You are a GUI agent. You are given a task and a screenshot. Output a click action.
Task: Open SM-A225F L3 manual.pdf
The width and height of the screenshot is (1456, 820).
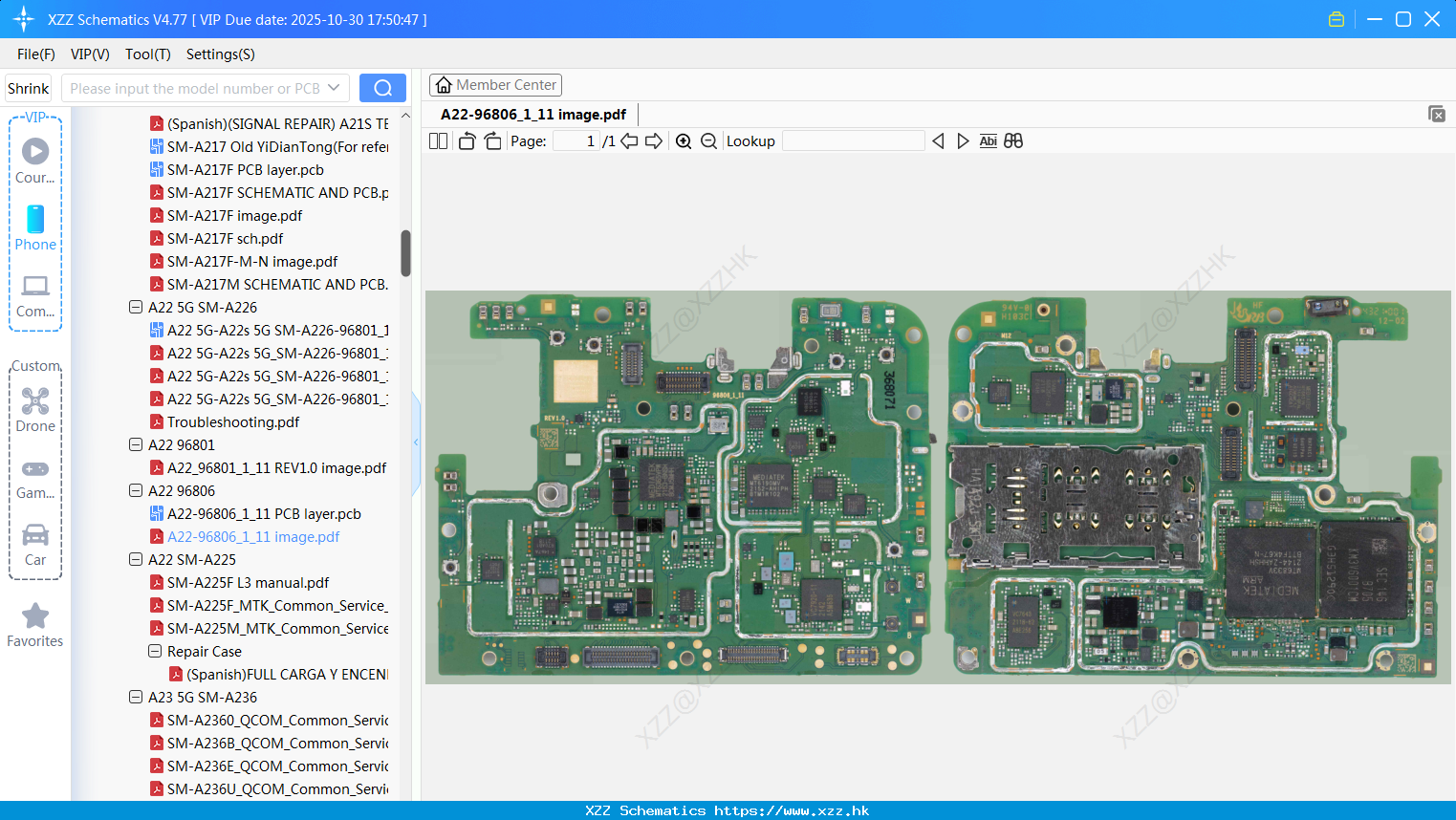(x=248, y=582)
